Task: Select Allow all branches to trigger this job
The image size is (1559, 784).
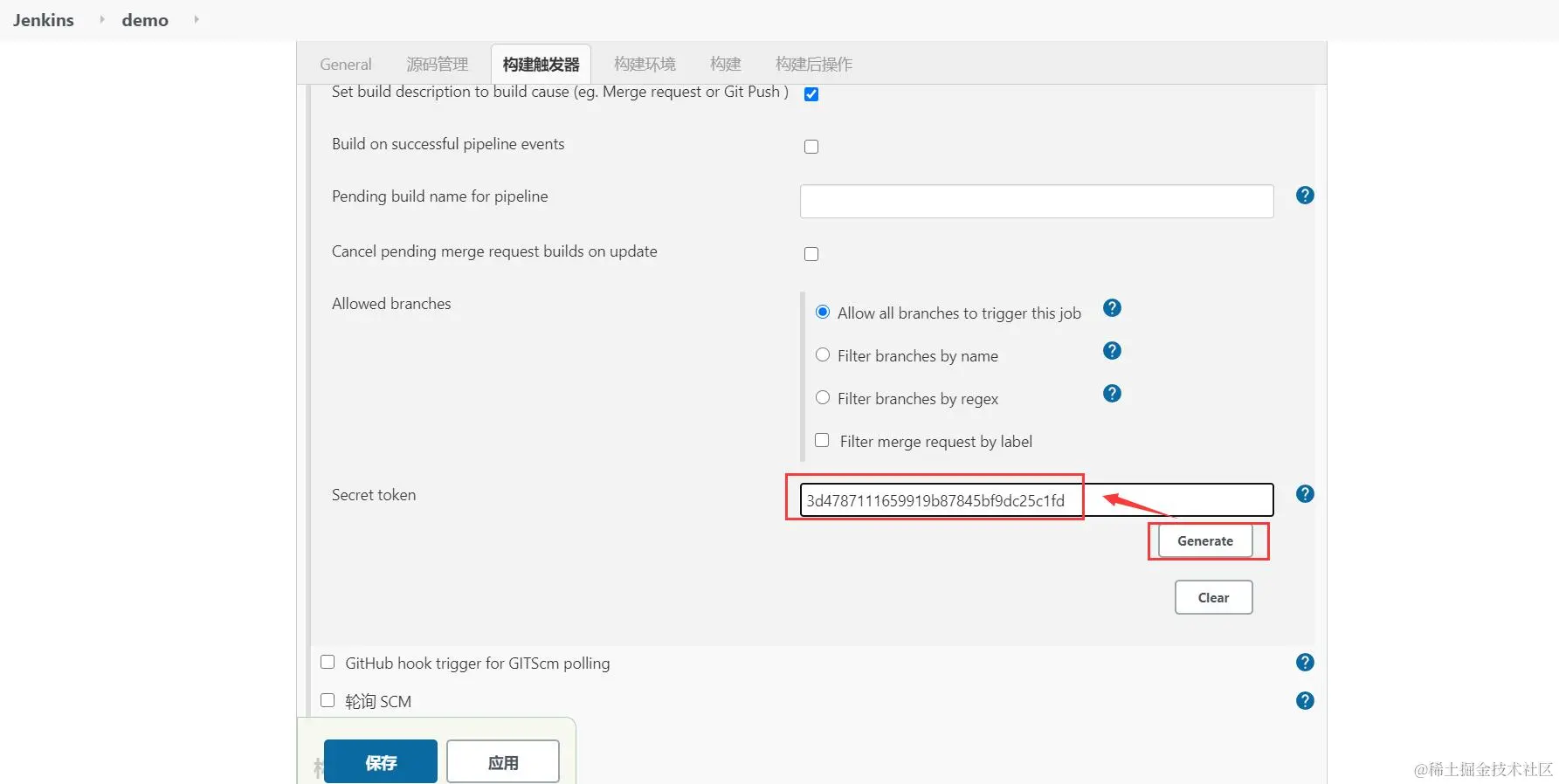Action: (x=823, y=313)
